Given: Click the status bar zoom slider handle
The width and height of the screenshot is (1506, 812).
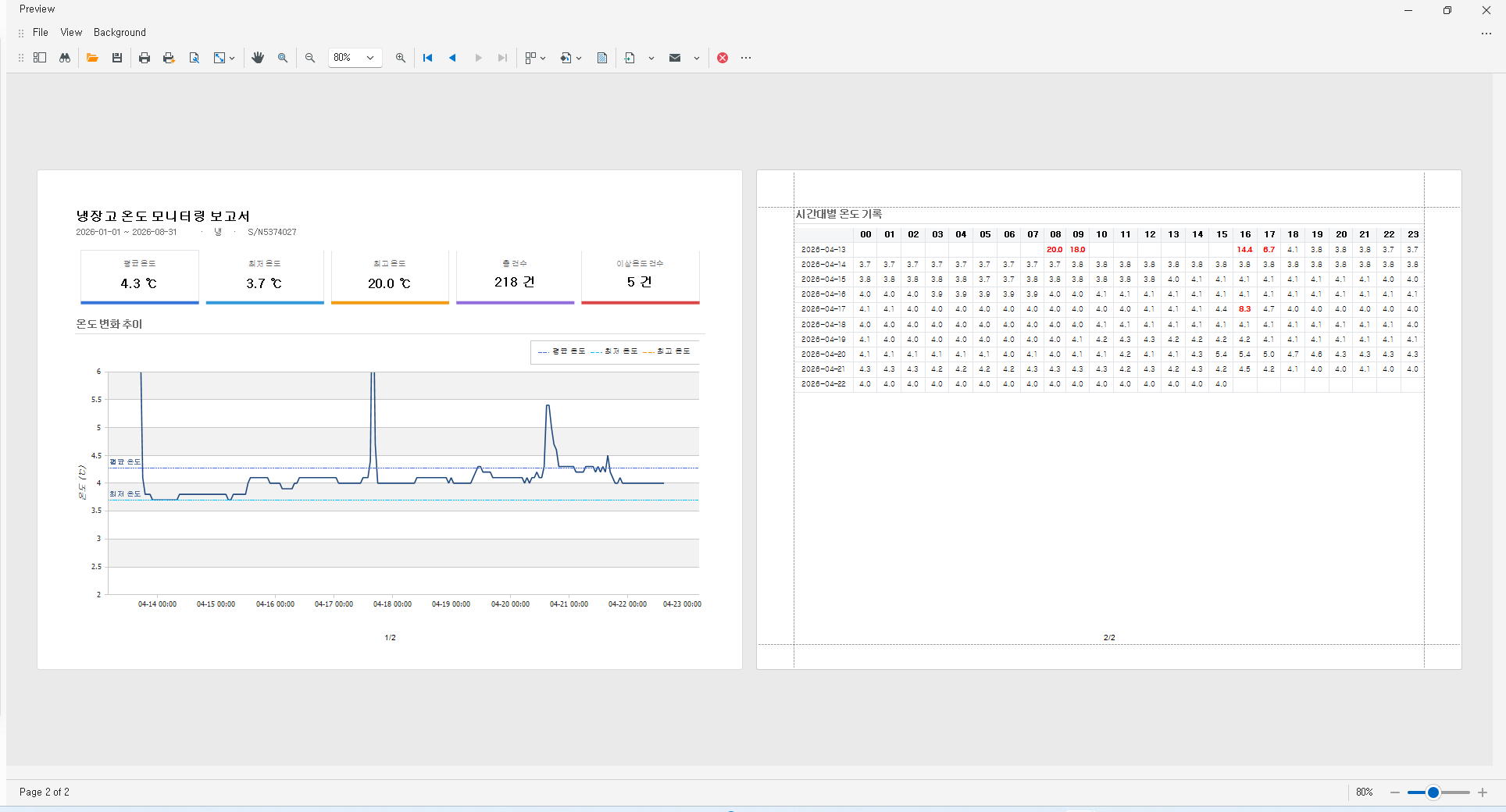Looking at the screenshot, I should 1433,792.
